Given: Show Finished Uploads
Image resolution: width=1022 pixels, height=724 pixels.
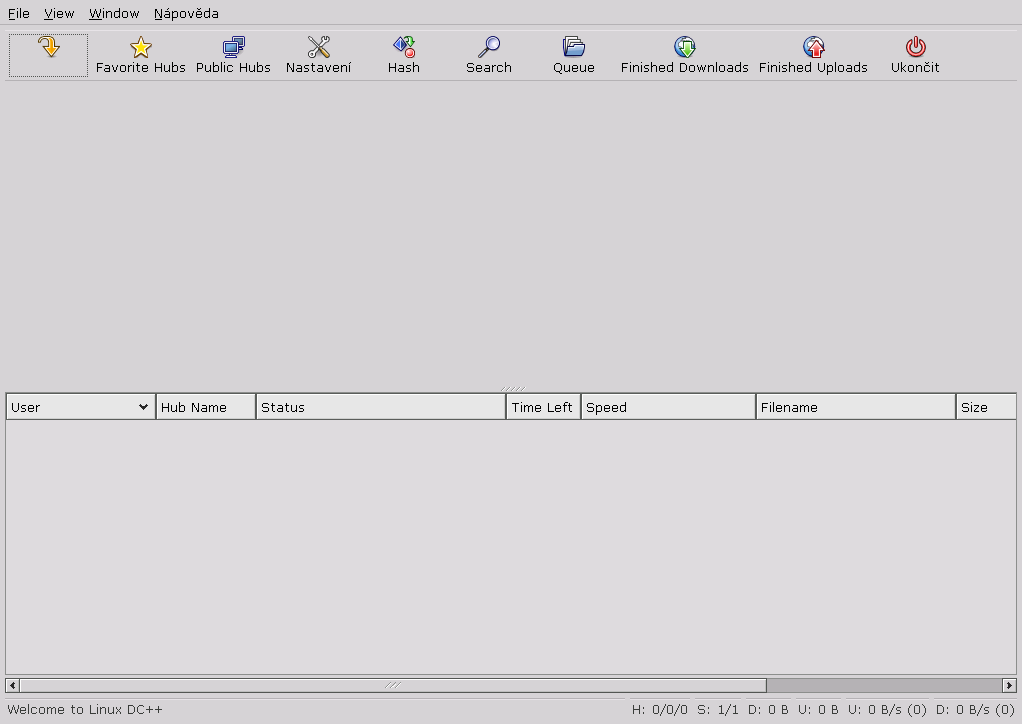Looking at the screenshot, I should coord(814,47).
